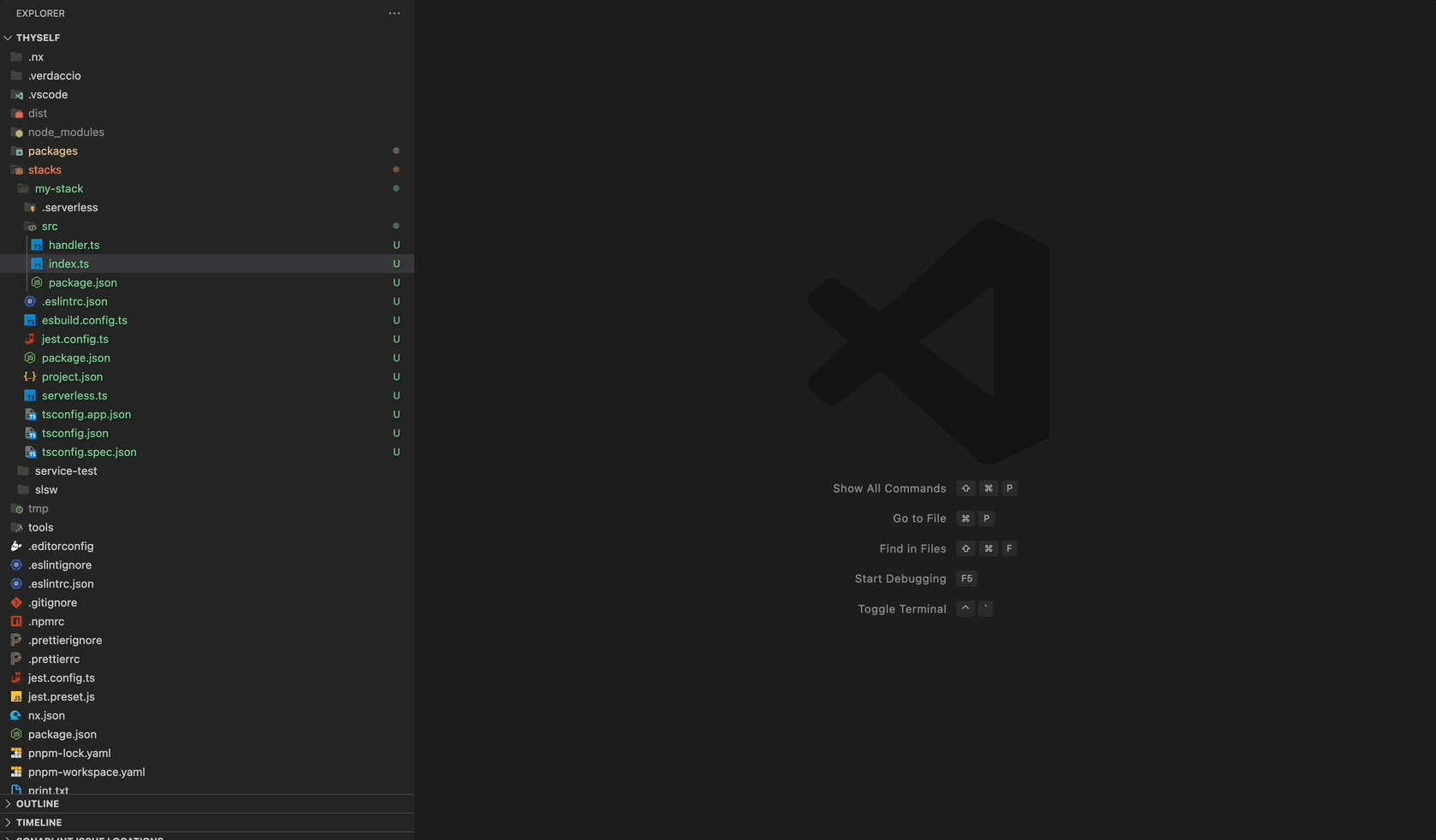1436x840 pixels.
Task: Click the .serverless folder icon
Action: (x=30, y=208)
